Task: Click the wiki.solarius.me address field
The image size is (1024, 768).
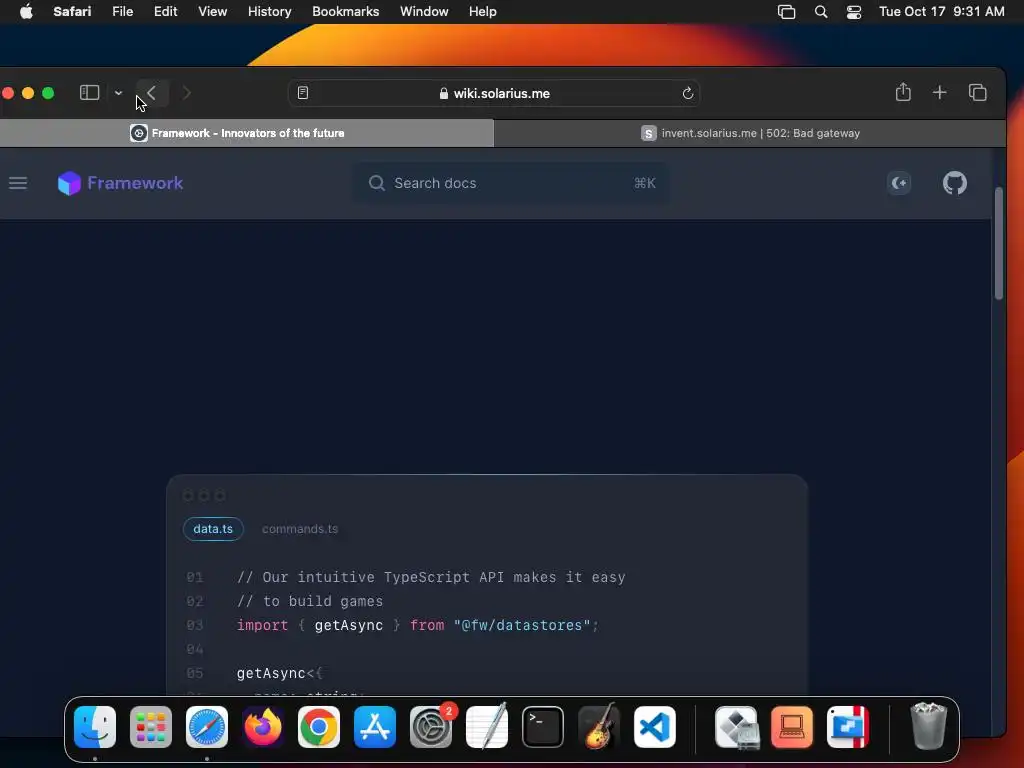Action: pyautogui.click(x=494, y=93)
